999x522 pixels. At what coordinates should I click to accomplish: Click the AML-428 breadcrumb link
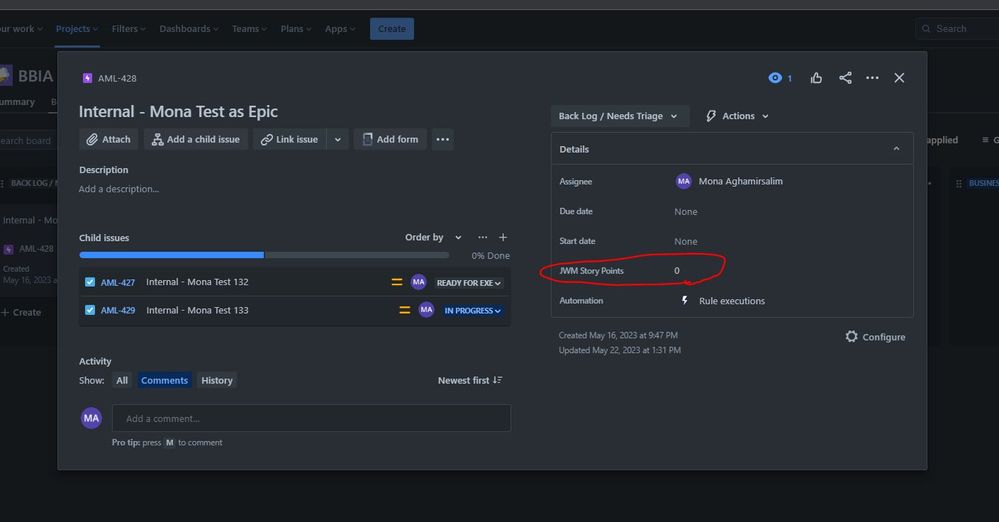pyautogui.click(x=117, y=78)
